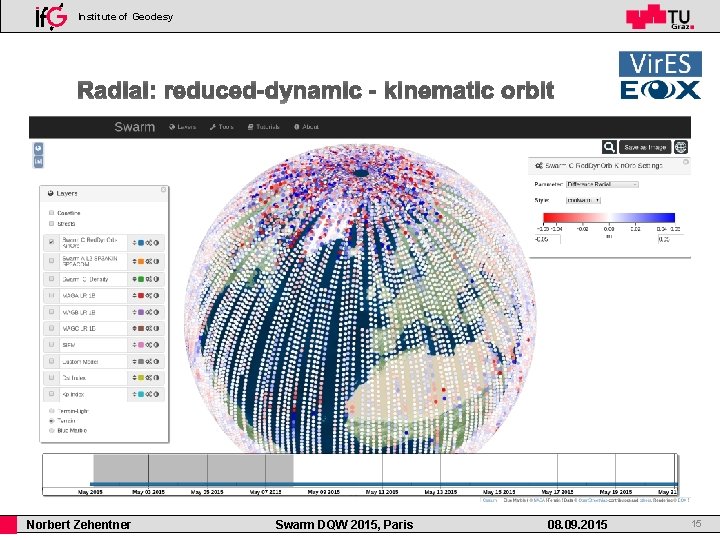The width and height of the screenshot is (720, 540).
Task: Check the MAGB LR 1B layer checkbox
Action: 51,312
